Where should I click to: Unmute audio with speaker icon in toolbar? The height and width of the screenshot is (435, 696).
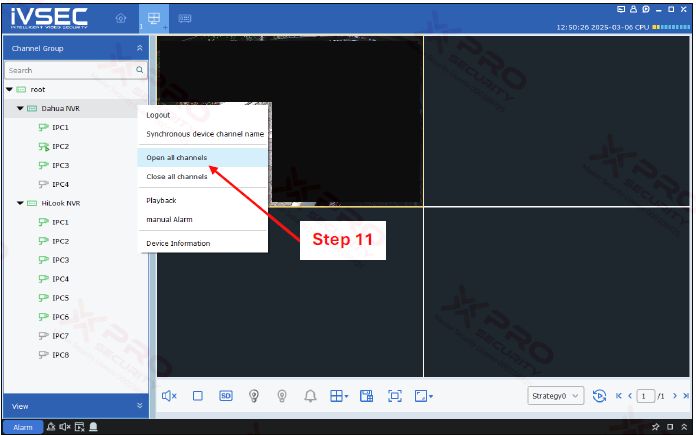pyautogui.click(x=169, y=396)
